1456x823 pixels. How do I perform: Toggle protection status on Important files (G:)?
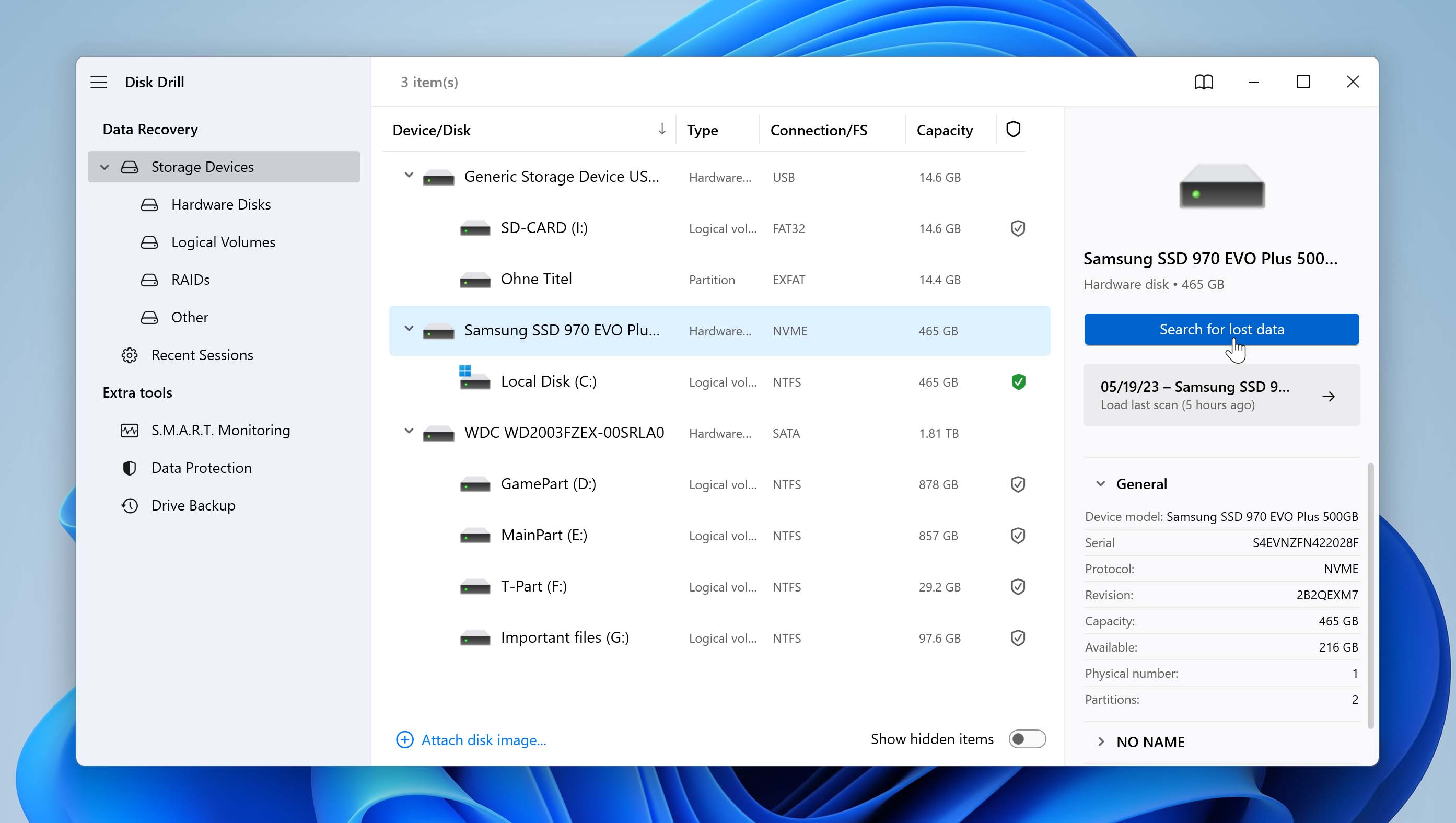(x=1018, y=638)
